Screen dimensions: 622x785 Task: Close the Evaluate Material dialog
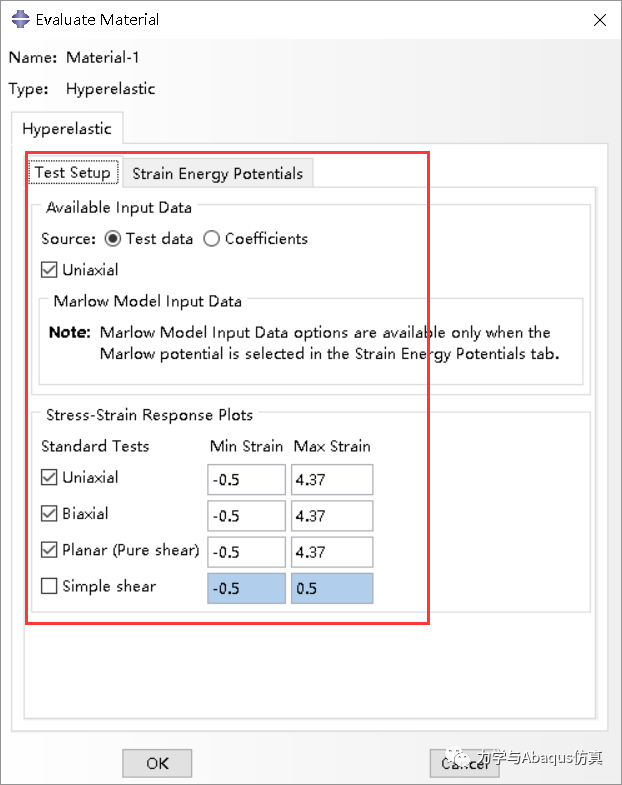coord(599,20)
